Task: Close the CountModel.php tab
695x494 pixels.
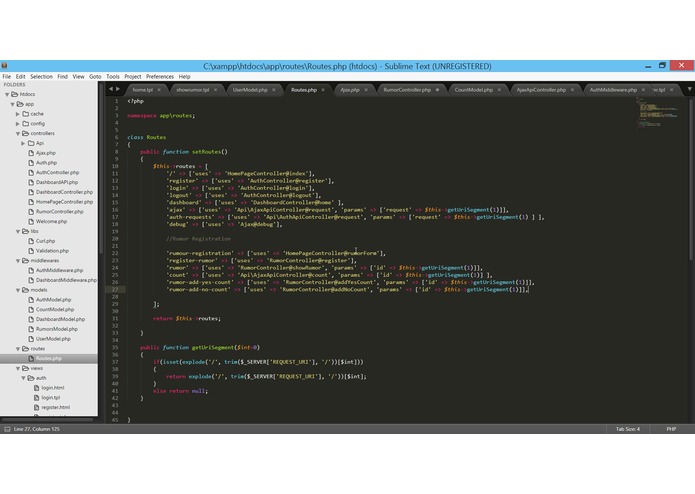Action: [500, 90]
